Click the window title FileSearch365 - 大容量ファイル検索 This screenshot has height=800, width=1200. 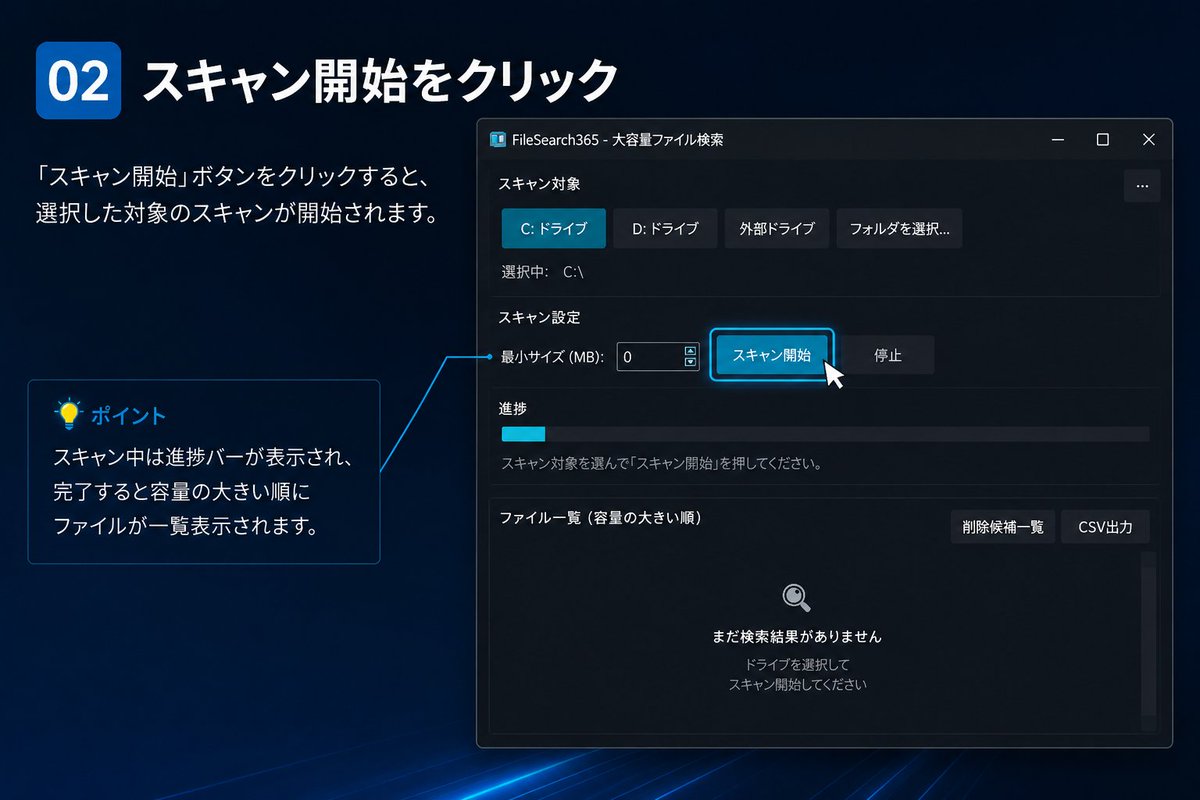point(617,140)
